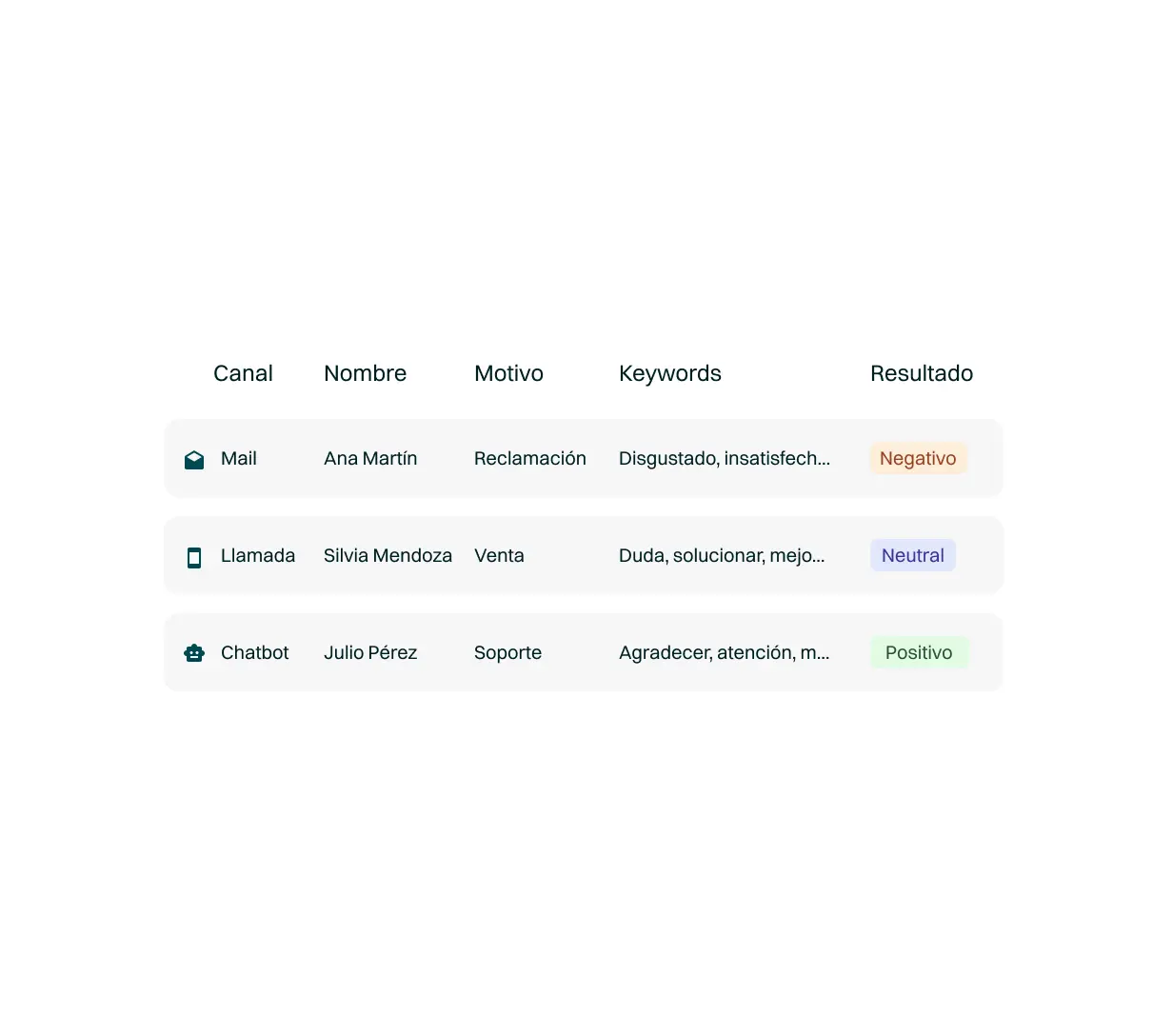Click the Canal column header
The height and width of the screenshot is (1036, 1173).
pos(243,372)
